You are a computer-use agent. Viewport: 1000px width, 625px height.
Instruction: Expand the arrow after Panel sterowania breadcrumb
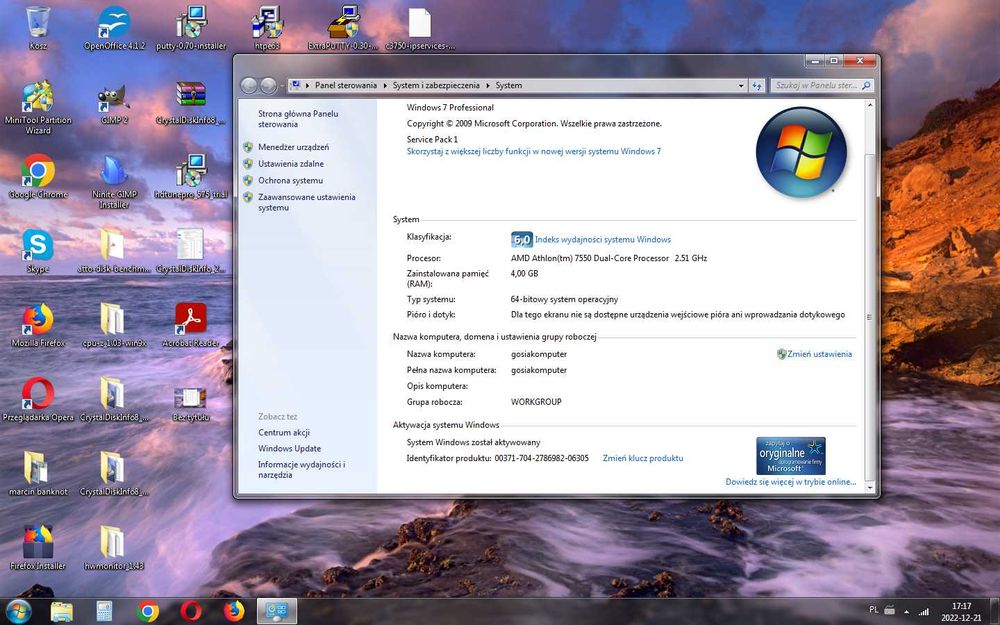384,86
